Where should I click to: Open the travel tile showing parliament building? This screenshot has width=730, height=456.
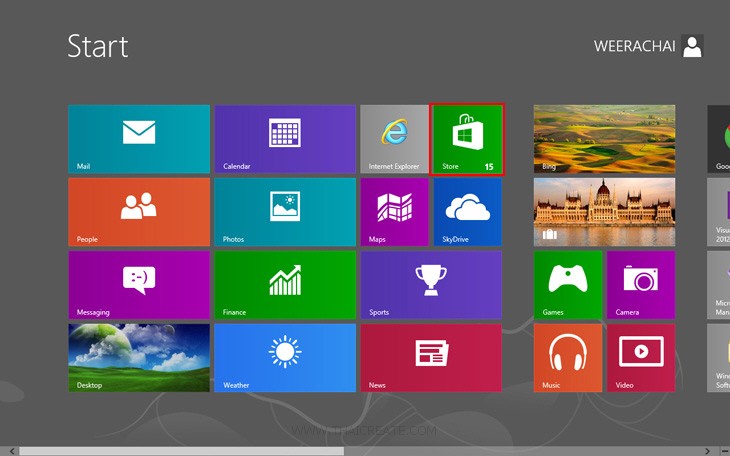pos(604,212)
